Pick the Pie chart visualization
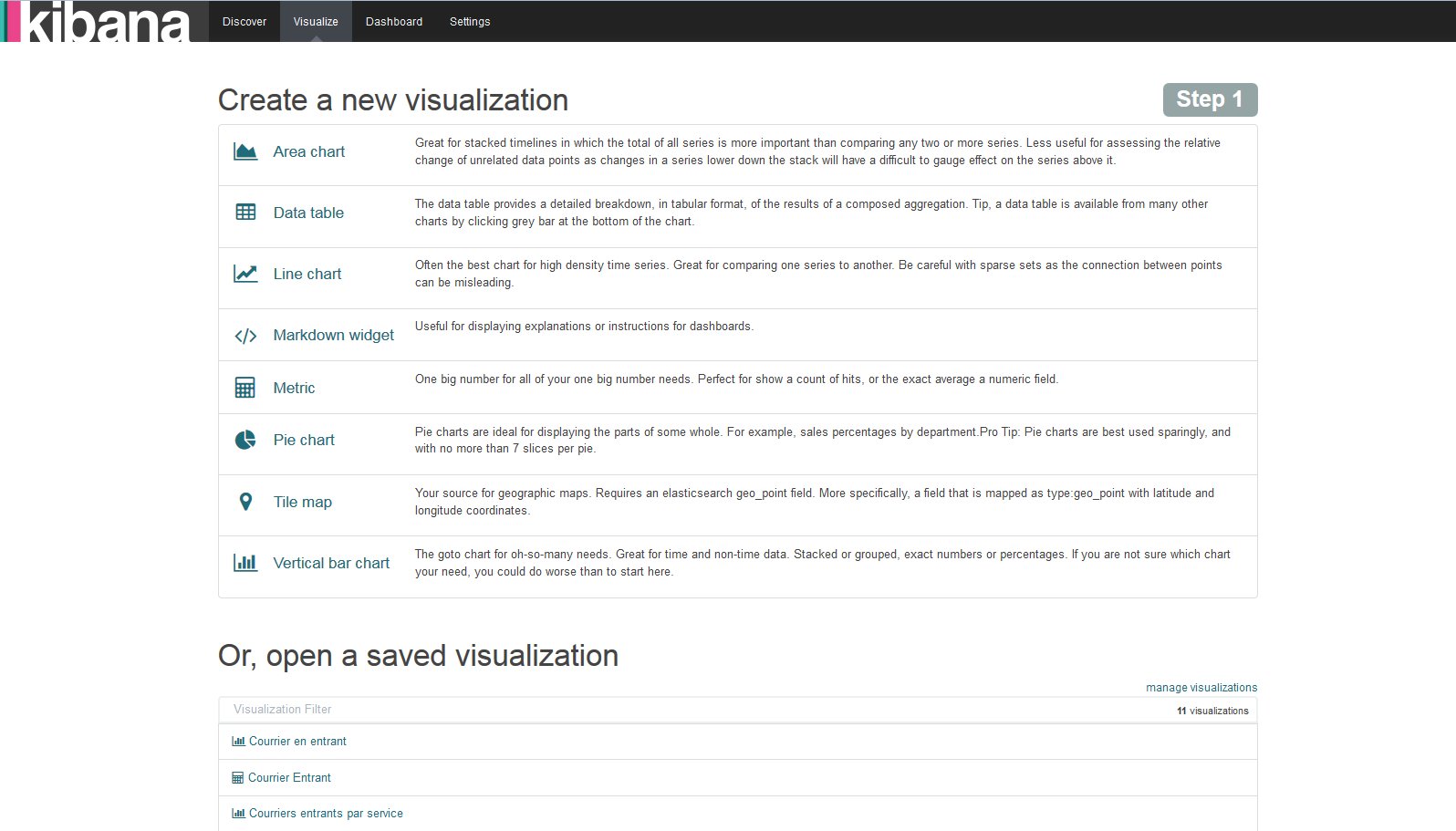Image resolution: width=1456 pixels, height=831 pixels. tap(304, 440)
